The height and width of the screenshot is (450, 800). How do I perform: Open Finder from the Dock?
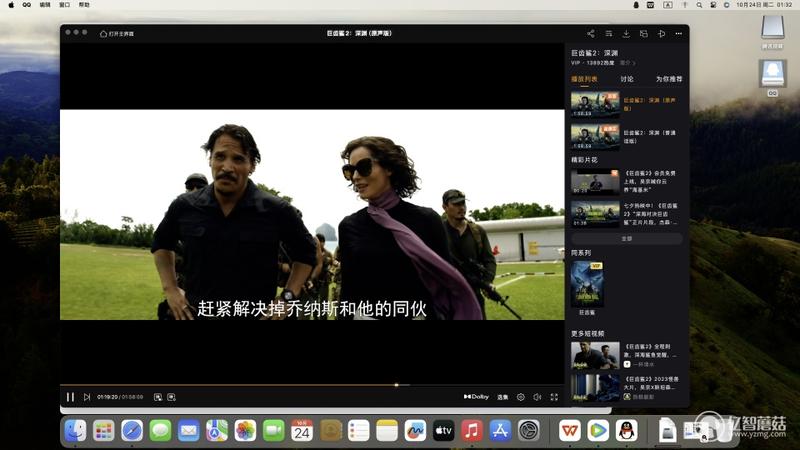coord(76,431)
